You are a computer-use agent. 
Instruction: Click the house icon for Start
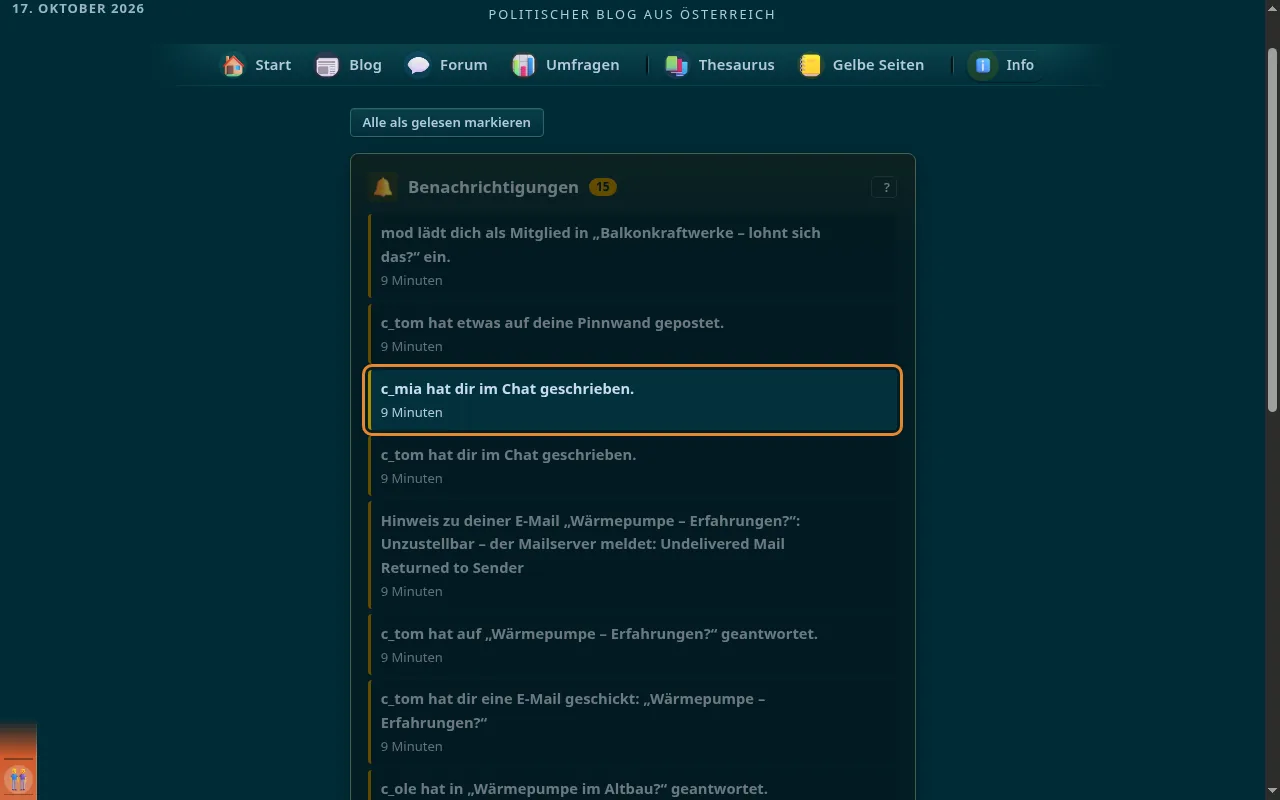233,65
